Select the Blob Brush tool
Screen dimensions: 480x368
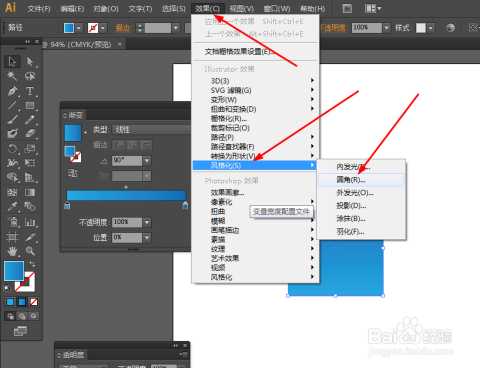coord(12,133)
